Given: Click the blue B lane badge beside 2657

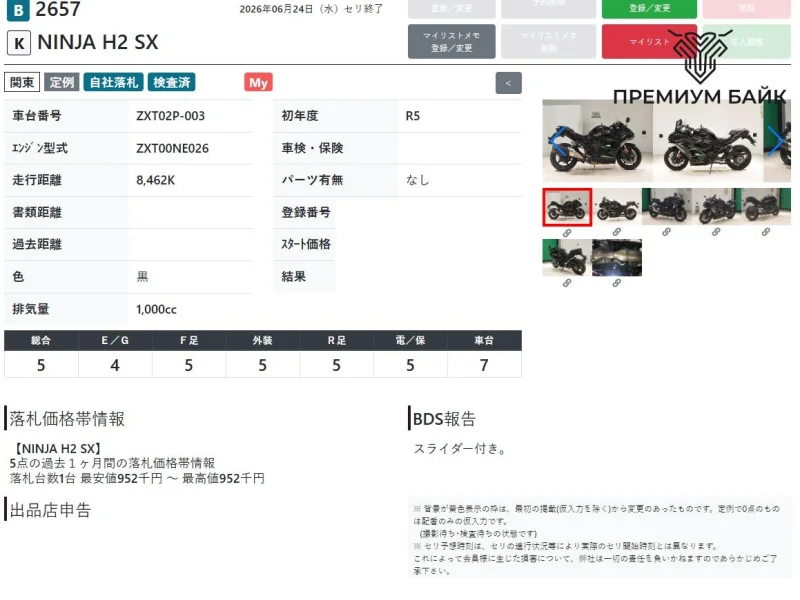Looking at the screenshot, I should 18,10.
